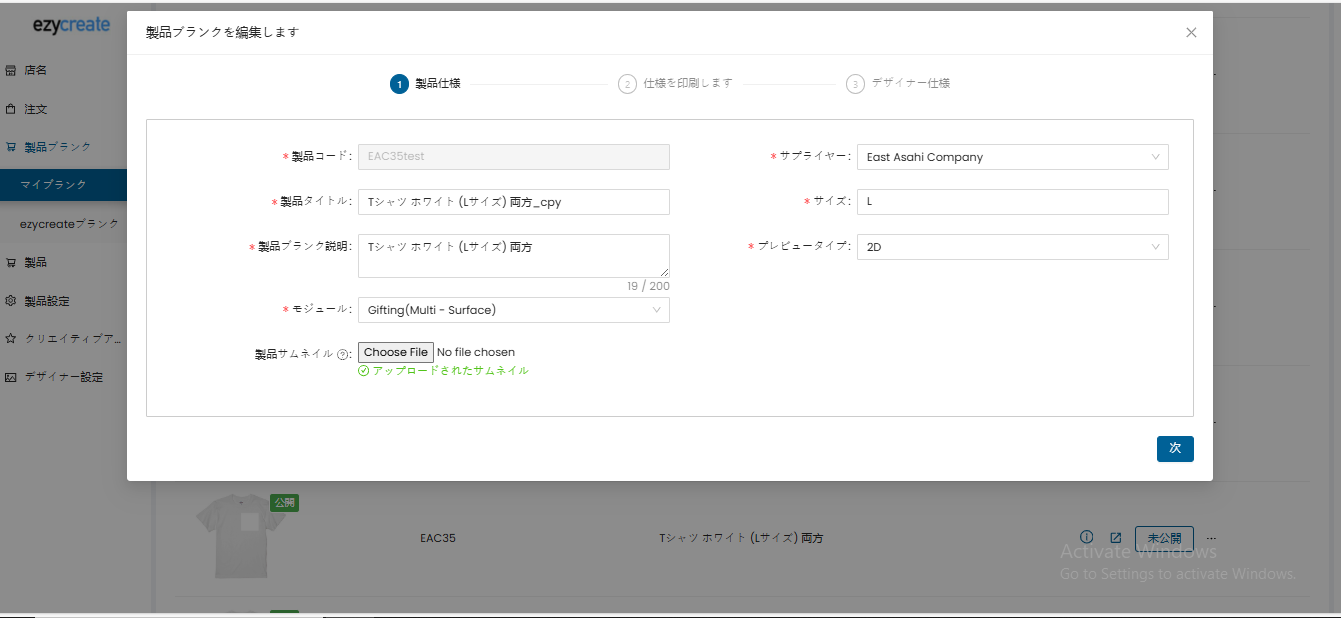This screenshot has height=618, width=1341.
Task: Open the サプライヤー dropdown
Action: pos(1012,157)
